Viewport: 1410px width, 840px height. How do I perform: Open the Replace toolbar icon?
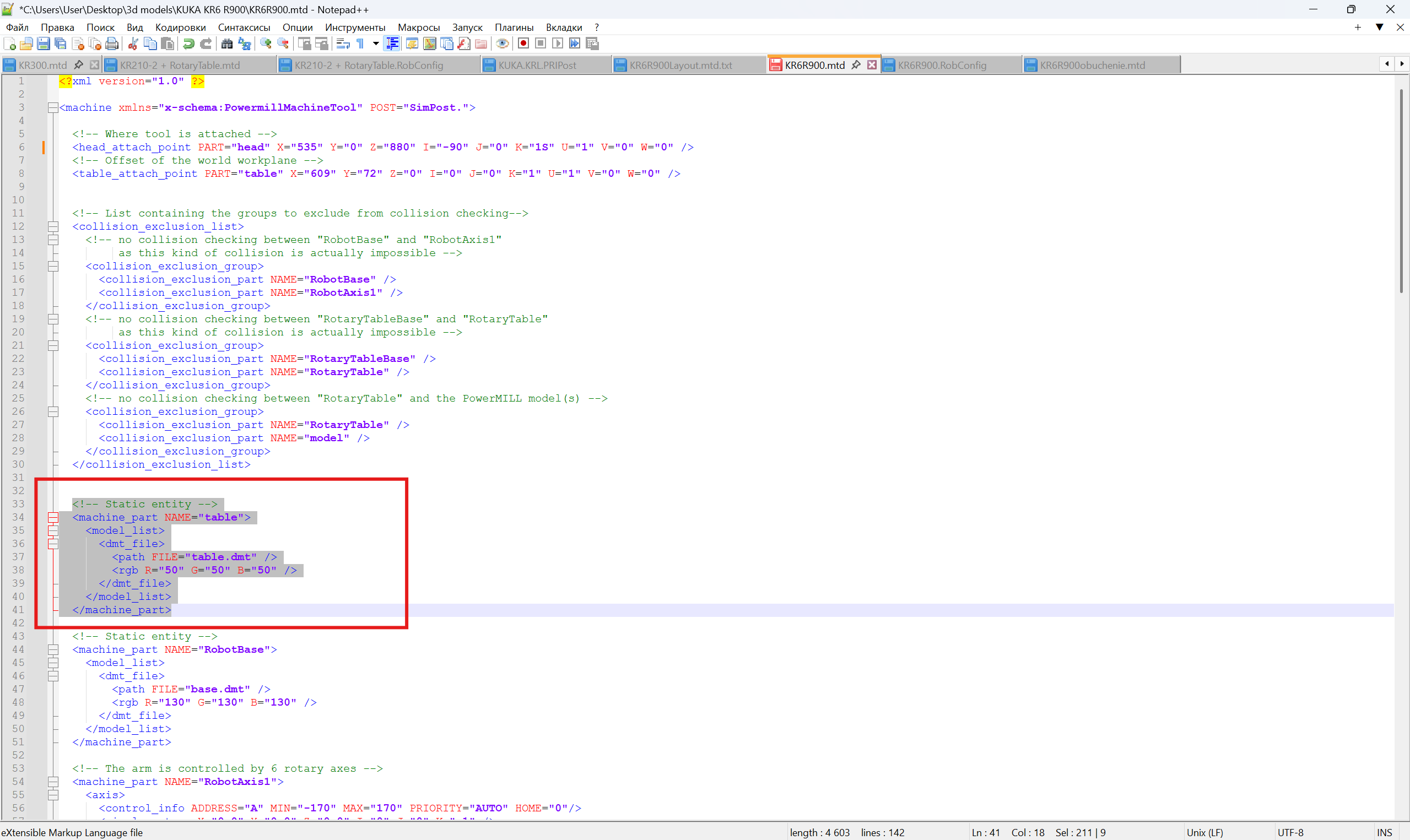coord(244,44)
